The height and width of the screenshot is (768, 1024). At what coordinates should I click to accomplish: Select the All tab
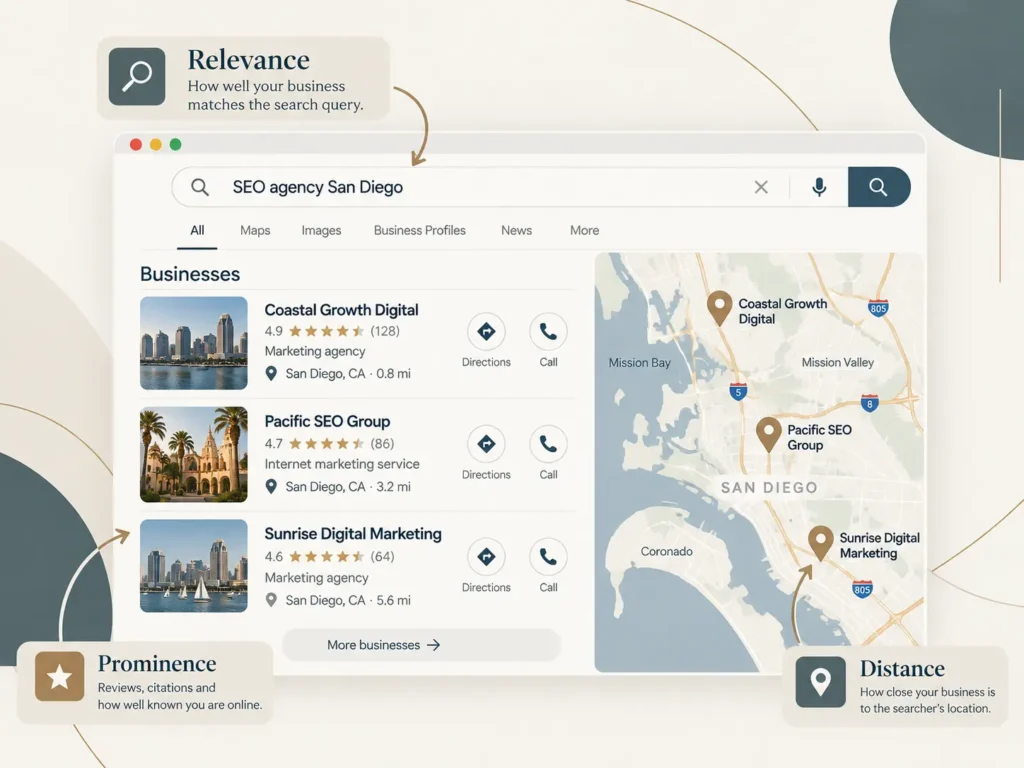tap(197, 231)
